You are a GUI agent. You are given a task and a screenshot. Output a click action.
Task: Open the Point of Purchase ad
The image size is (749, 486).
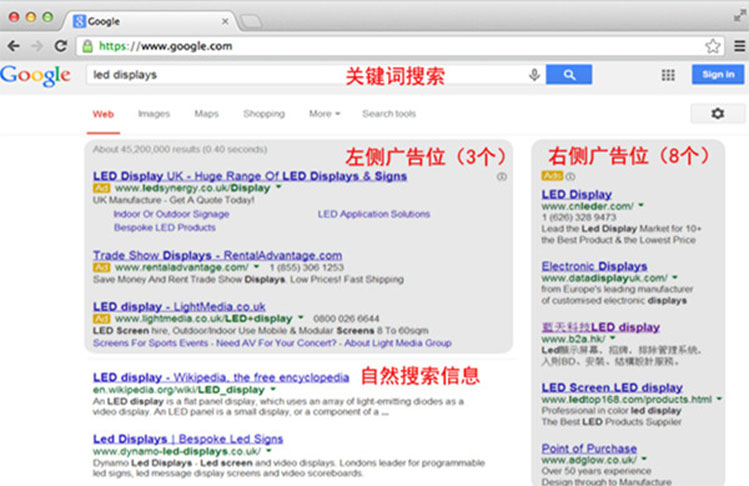(589, 449)
